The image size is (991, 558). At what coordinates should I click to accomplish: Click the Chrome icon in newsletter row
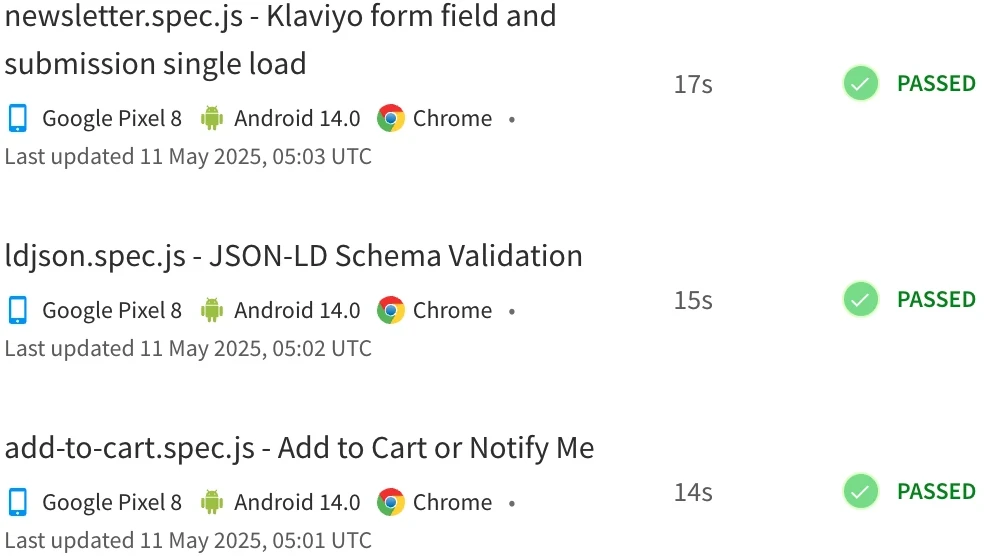click(391, 118)
